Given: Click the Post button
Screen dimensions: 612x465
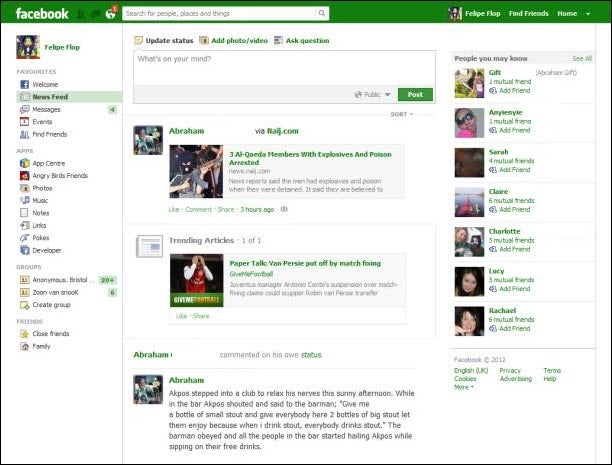Looking at the screenshot, I should (x=415, y=94).
